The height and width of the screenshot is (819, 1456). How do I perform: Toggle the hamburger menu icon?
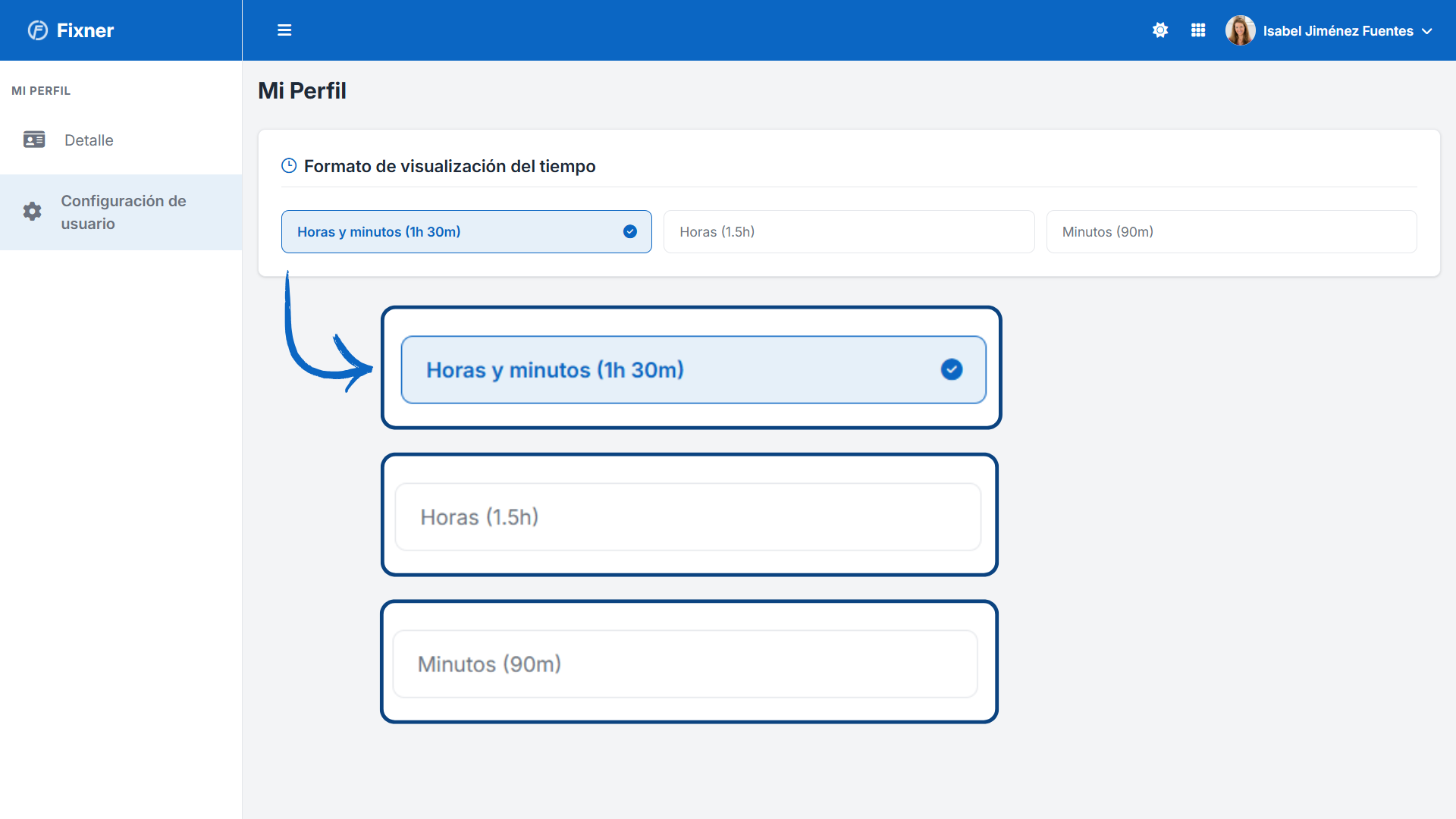(284, 30)
